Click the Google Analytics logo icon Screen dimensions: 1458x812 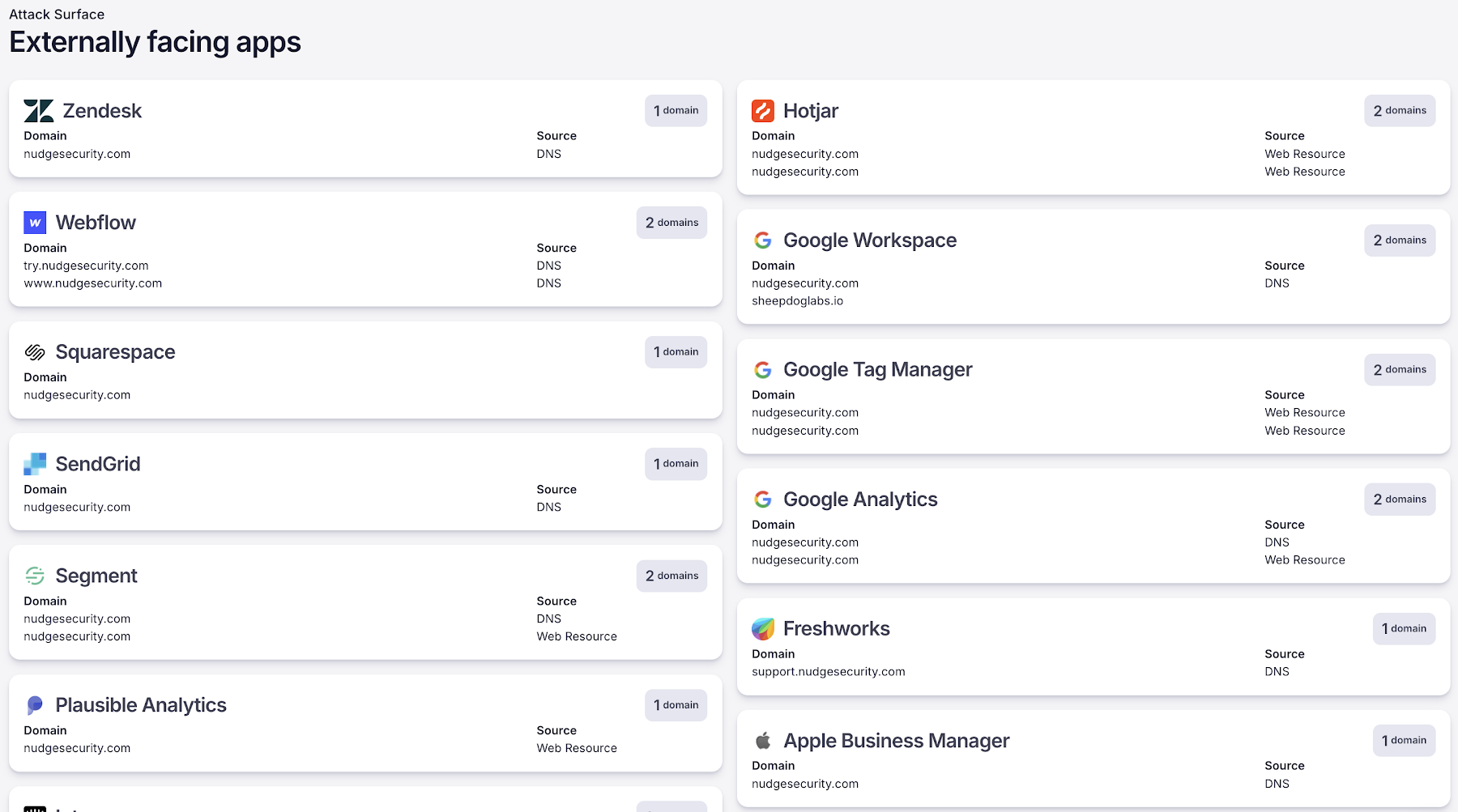click(x=763, y=500)
